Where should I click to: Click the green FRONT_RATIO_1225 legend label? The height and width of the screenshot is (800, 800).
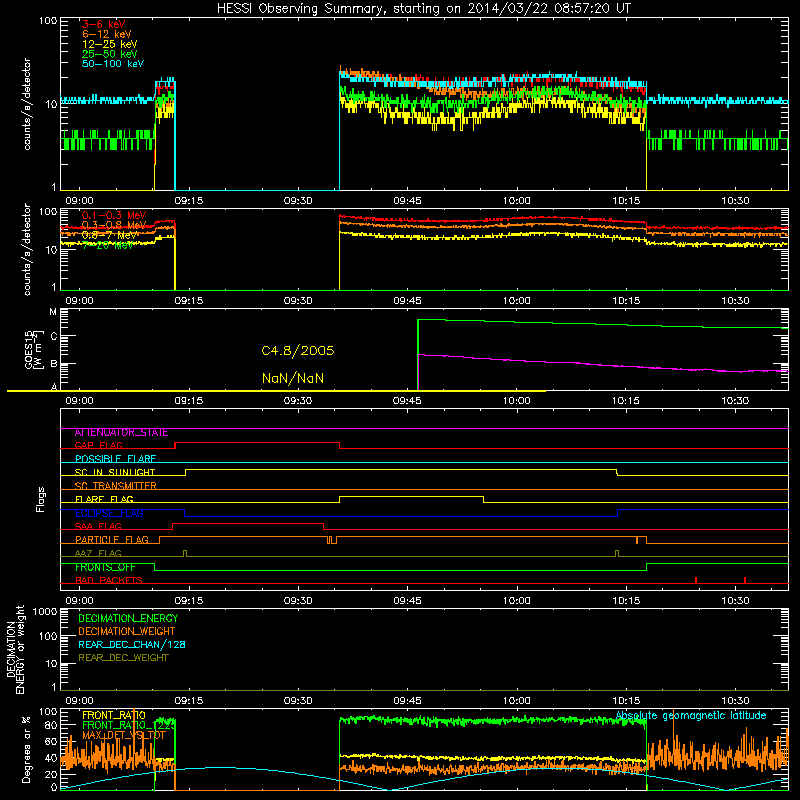click(x=129, y=725)
